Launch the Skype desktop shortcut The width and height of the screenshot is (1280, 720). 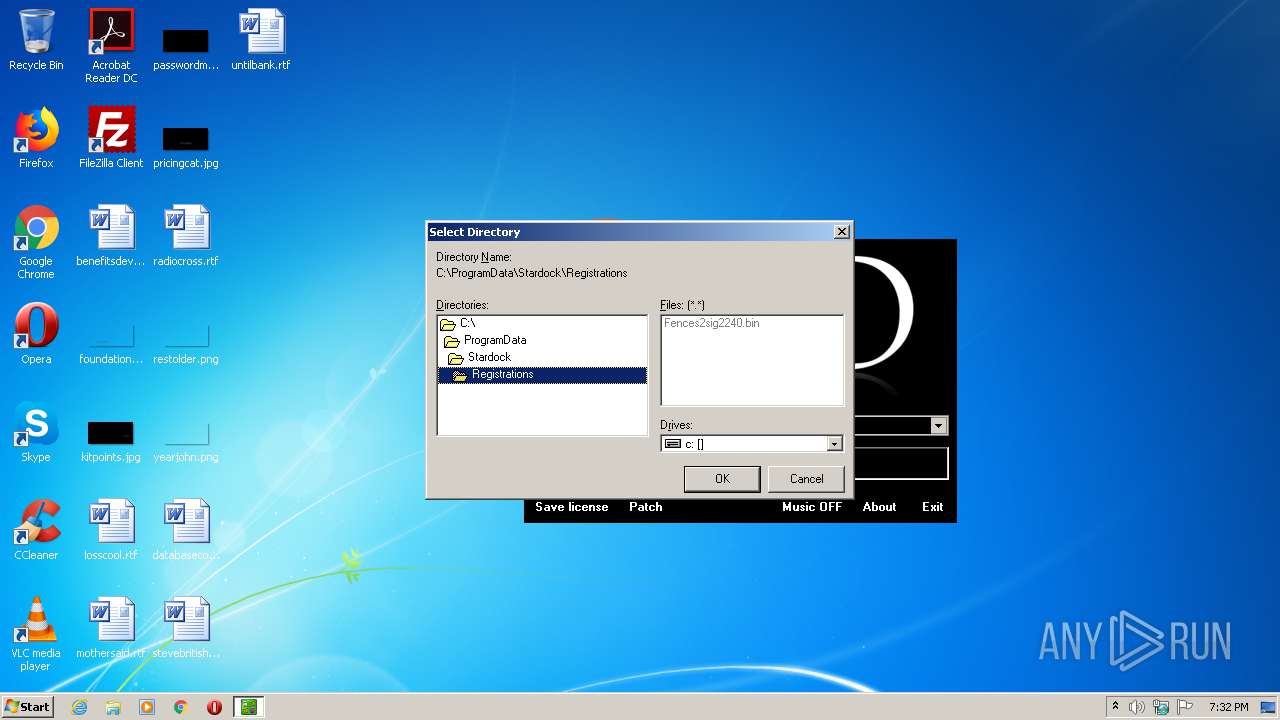(x=36, y=432)
